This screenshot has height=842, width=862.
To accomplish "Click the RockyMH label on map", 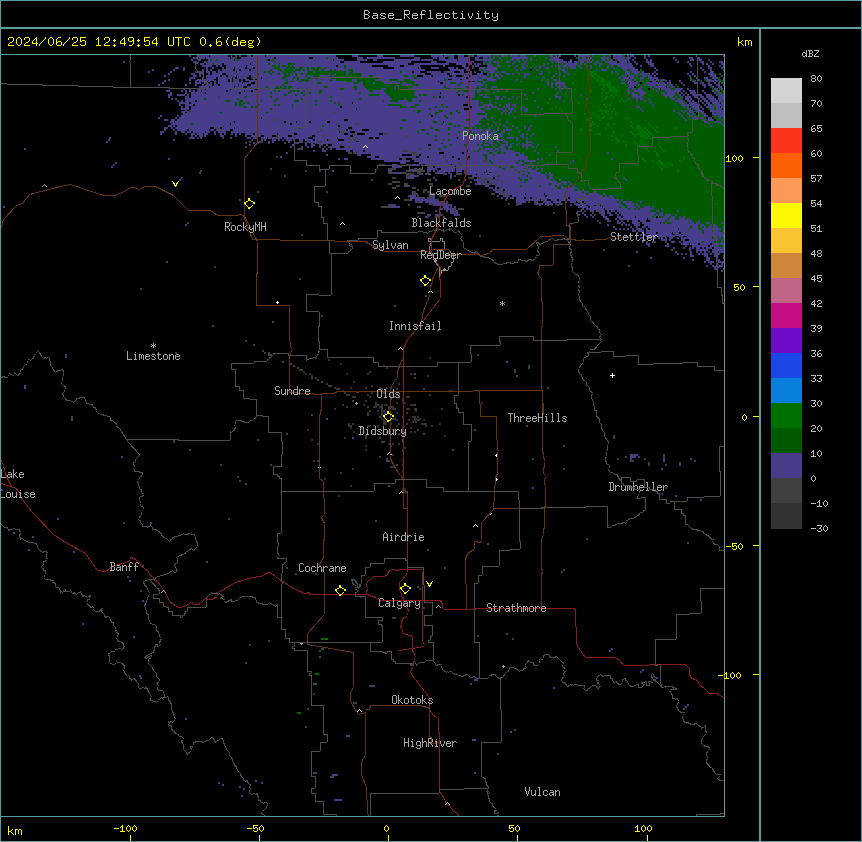I will (245, 227).
